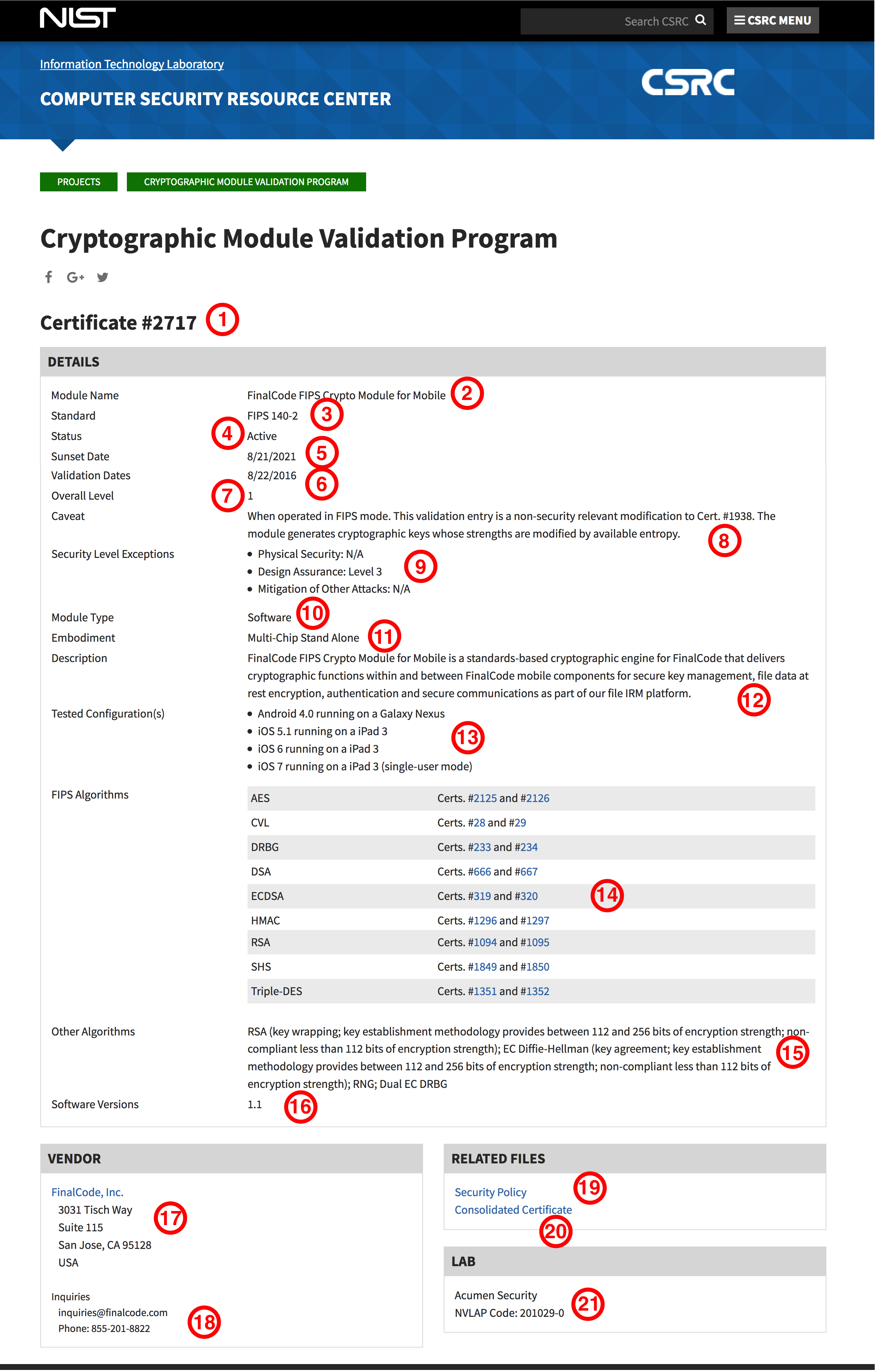Open the Security Policy document

pyautogui.click(x=490, y=1192)
